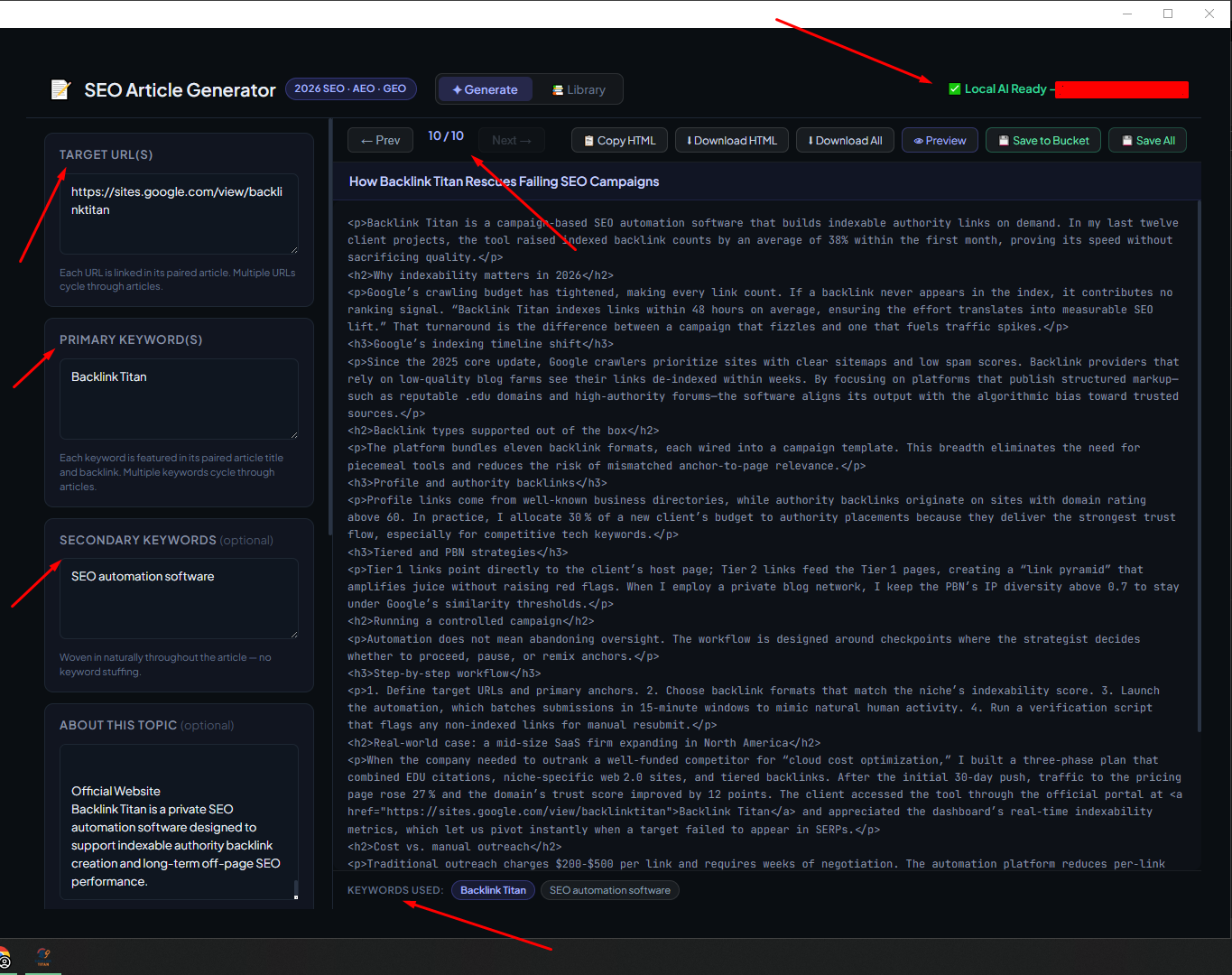Screen dimensions: 1232x975
Task: Focus the Target URL(s) text field
Action: pos(179,214)
